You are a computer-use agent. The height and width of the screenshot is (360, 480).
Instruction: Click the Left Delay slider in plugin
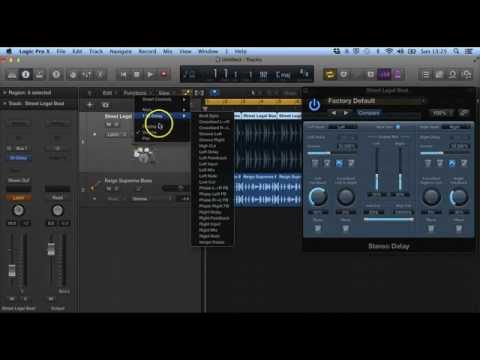pos(332,153)
